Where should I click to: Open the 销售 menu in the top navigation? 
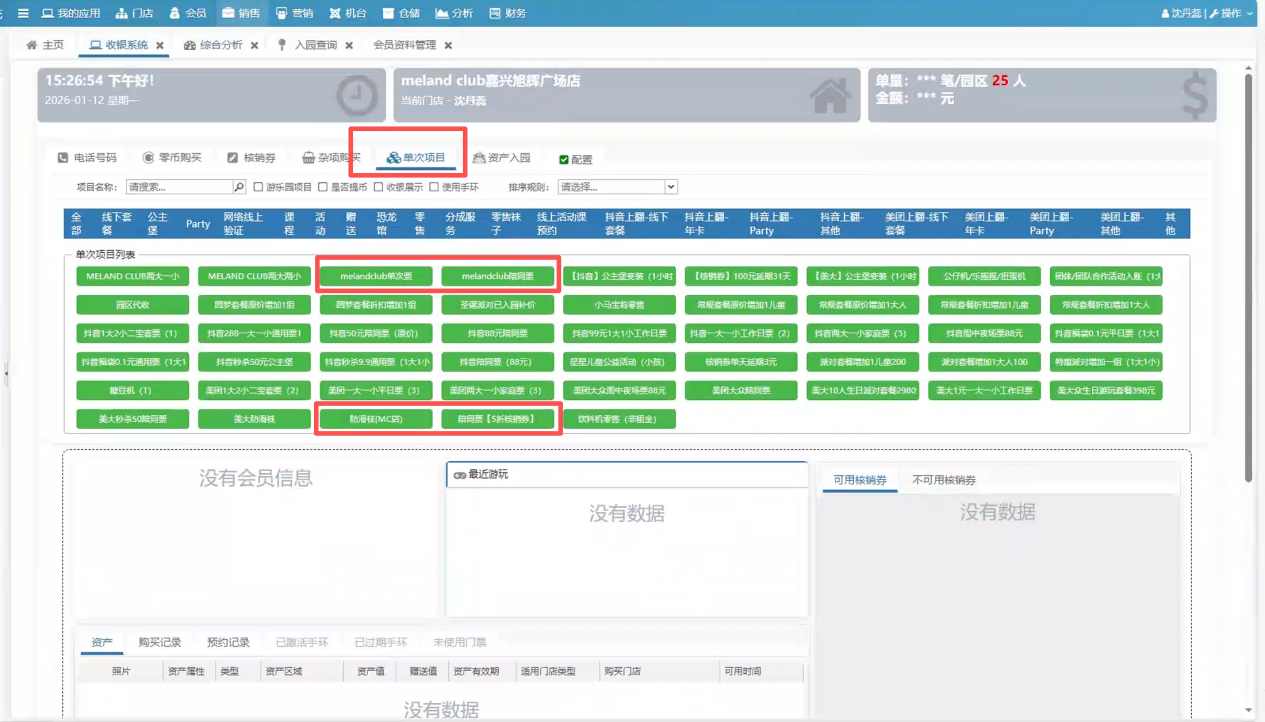click(x=241, y=13)
